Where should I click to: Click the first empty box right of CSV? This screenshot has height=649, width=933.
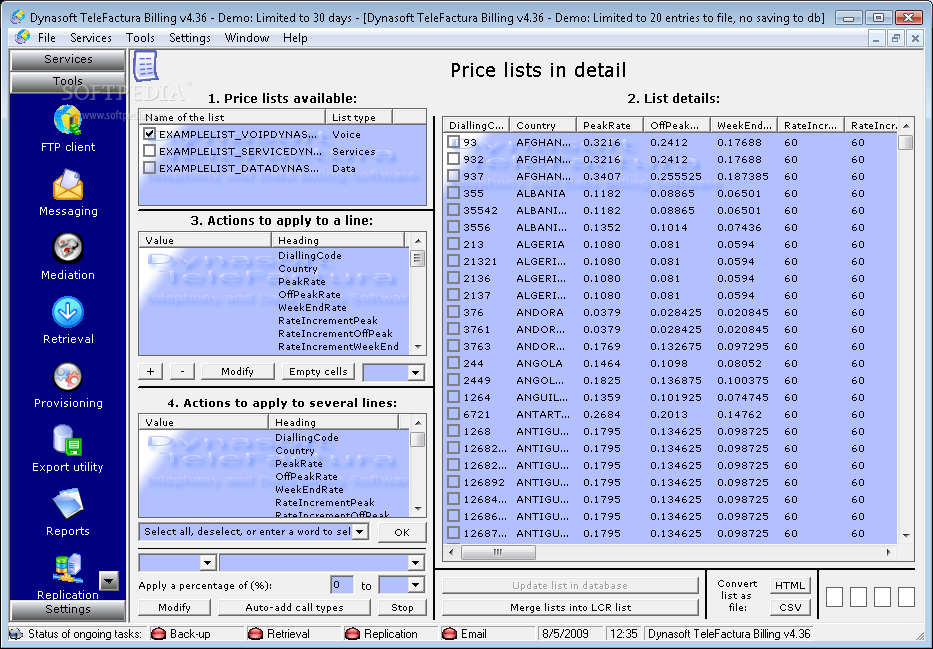(834, 596)
